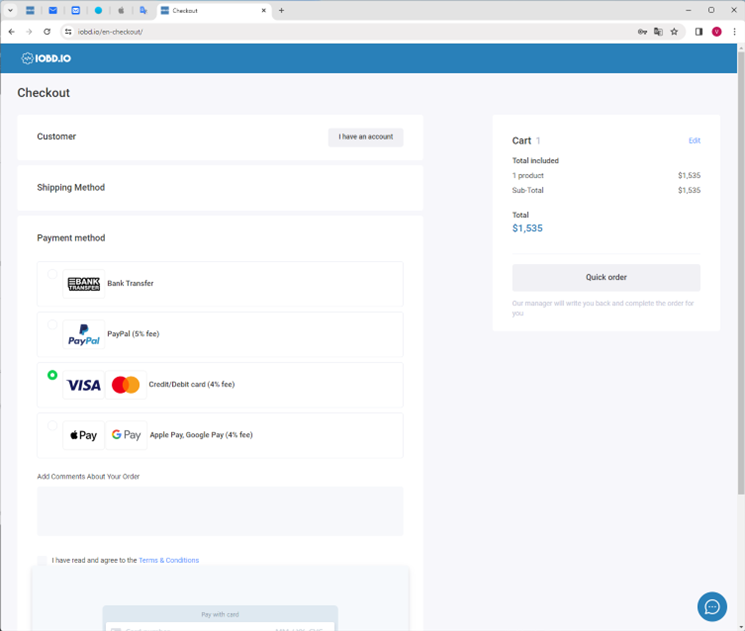Click the IOBD.IO logo in header
Screen dimensions: 745x631
(46, 58)
